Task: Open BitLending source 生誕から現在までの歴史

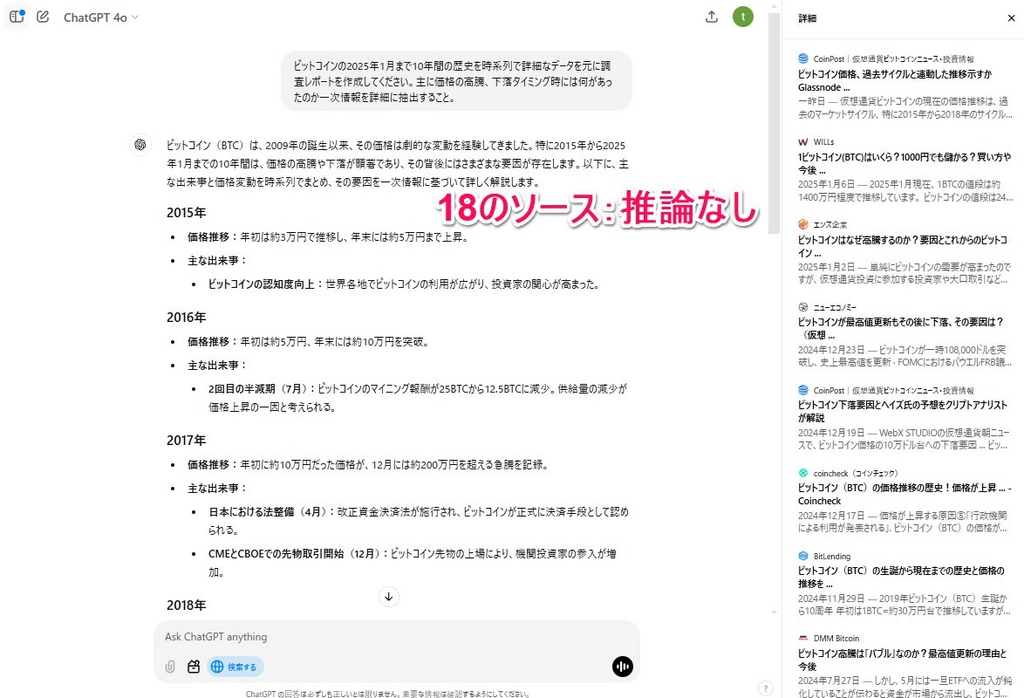Action: coord(901,577)
